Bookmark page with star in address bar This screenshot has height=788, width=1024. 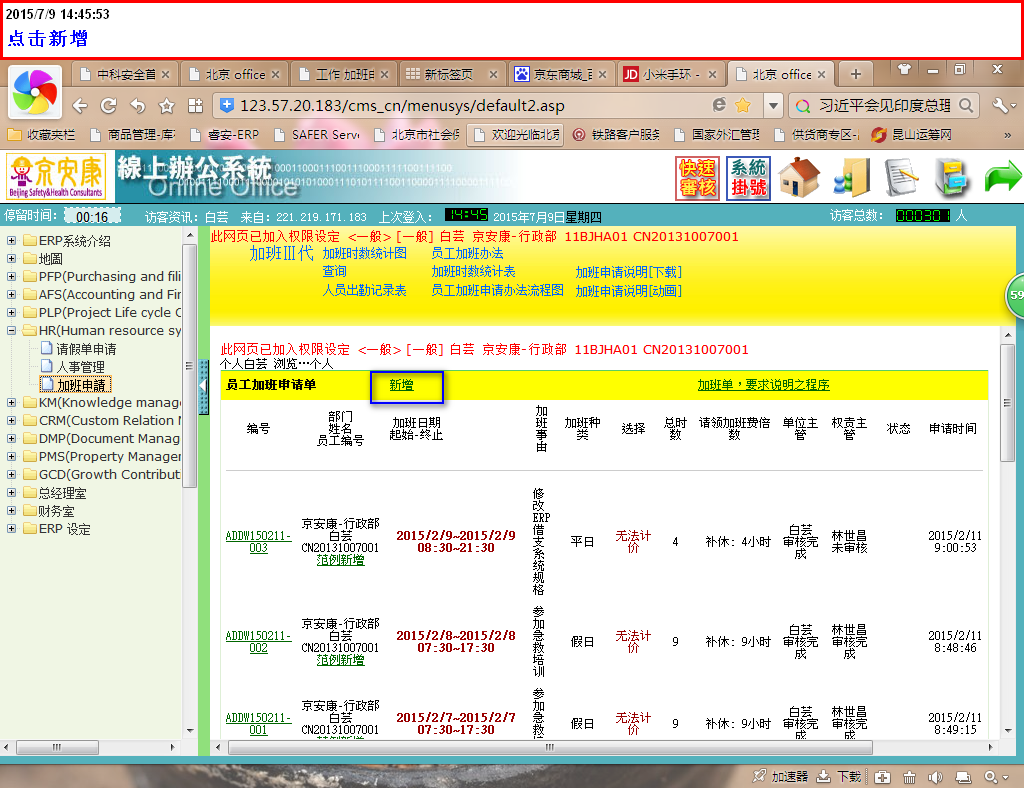743,105
